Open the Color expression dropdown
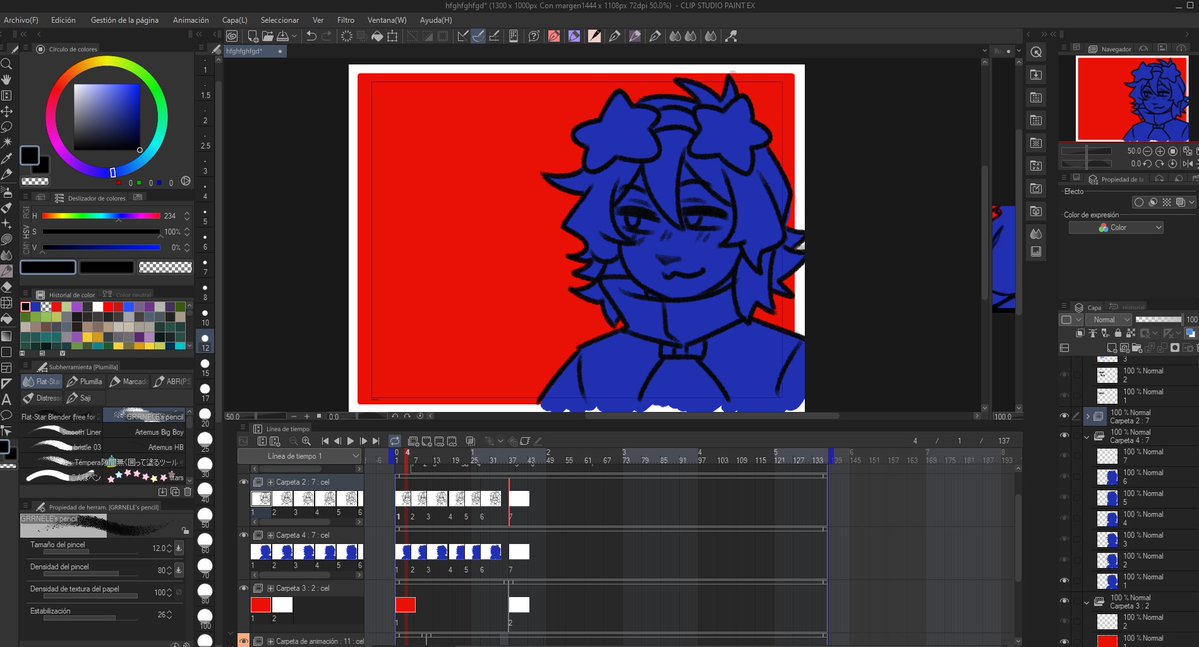1199x647 pixels. 1116,227
